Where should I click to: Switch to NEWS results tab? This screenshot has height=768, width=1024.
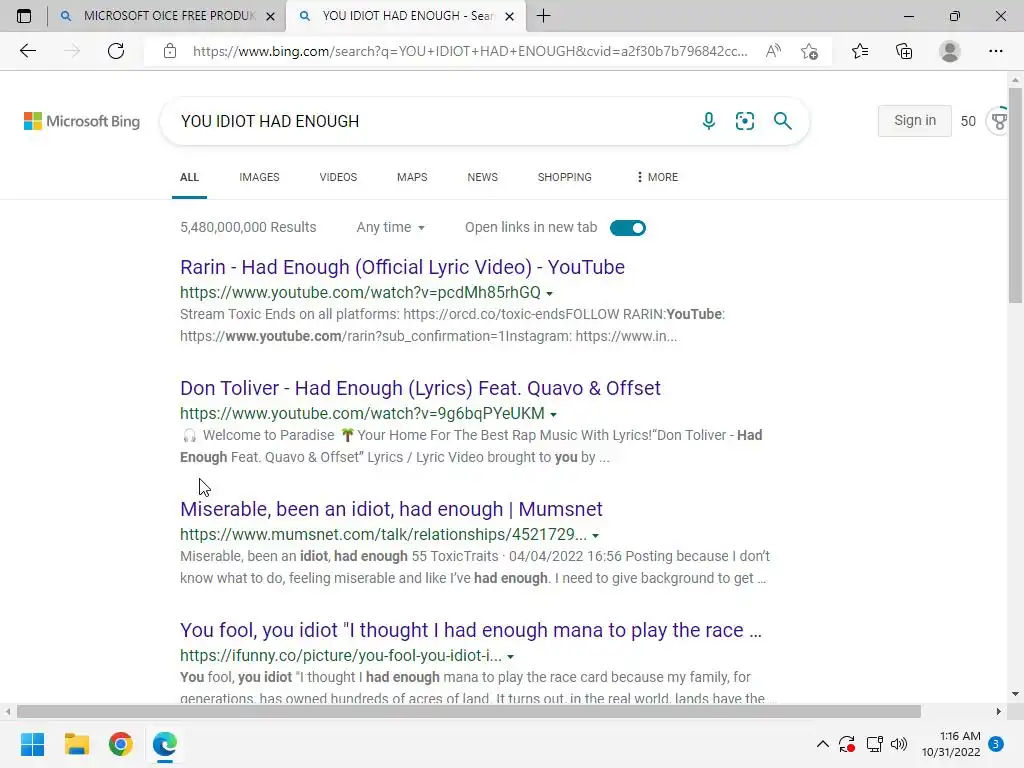pyautogui.click(x=483, y=177)
